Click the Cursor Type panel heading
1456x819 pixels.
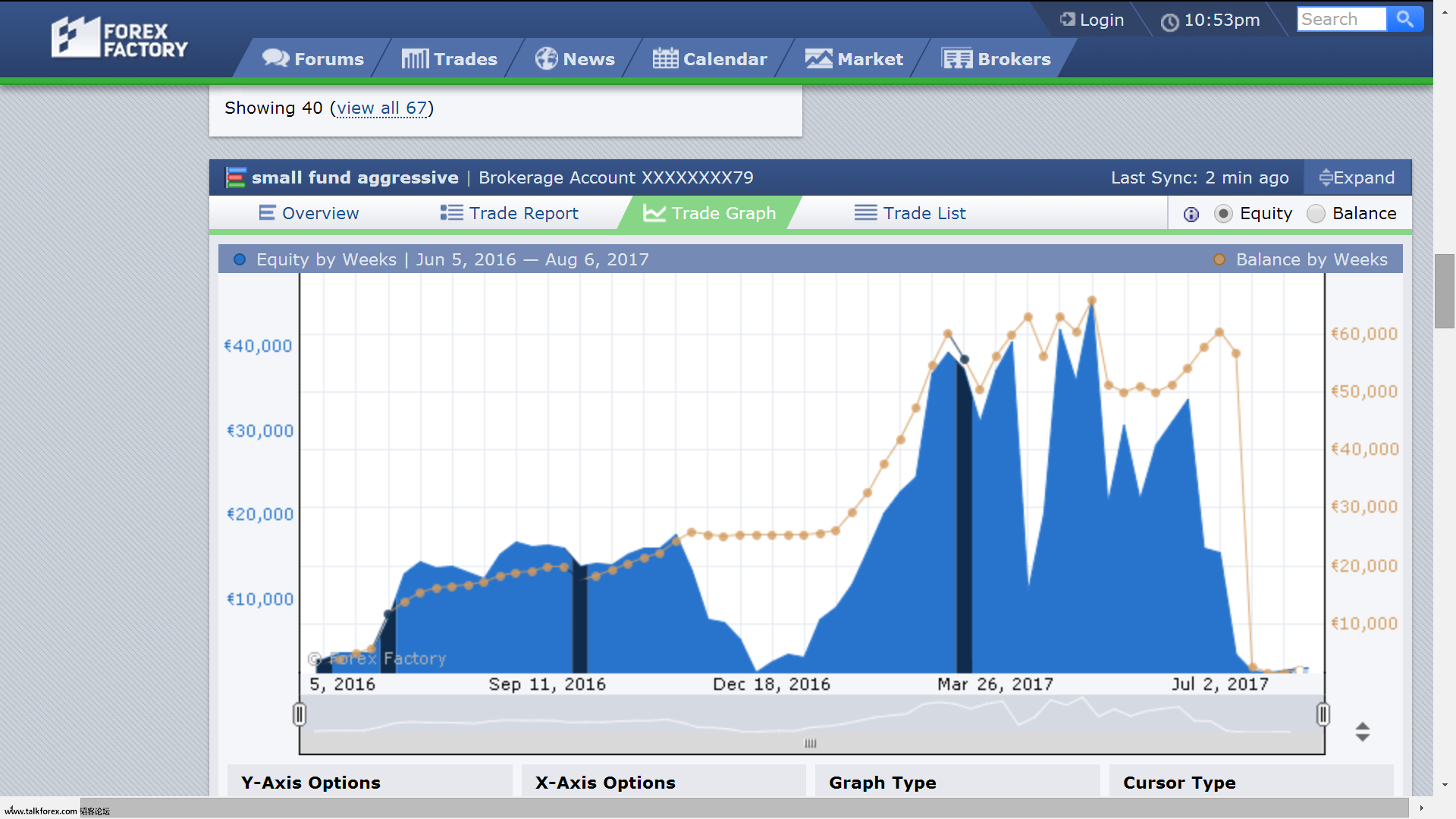click(x=1179, y=783)
